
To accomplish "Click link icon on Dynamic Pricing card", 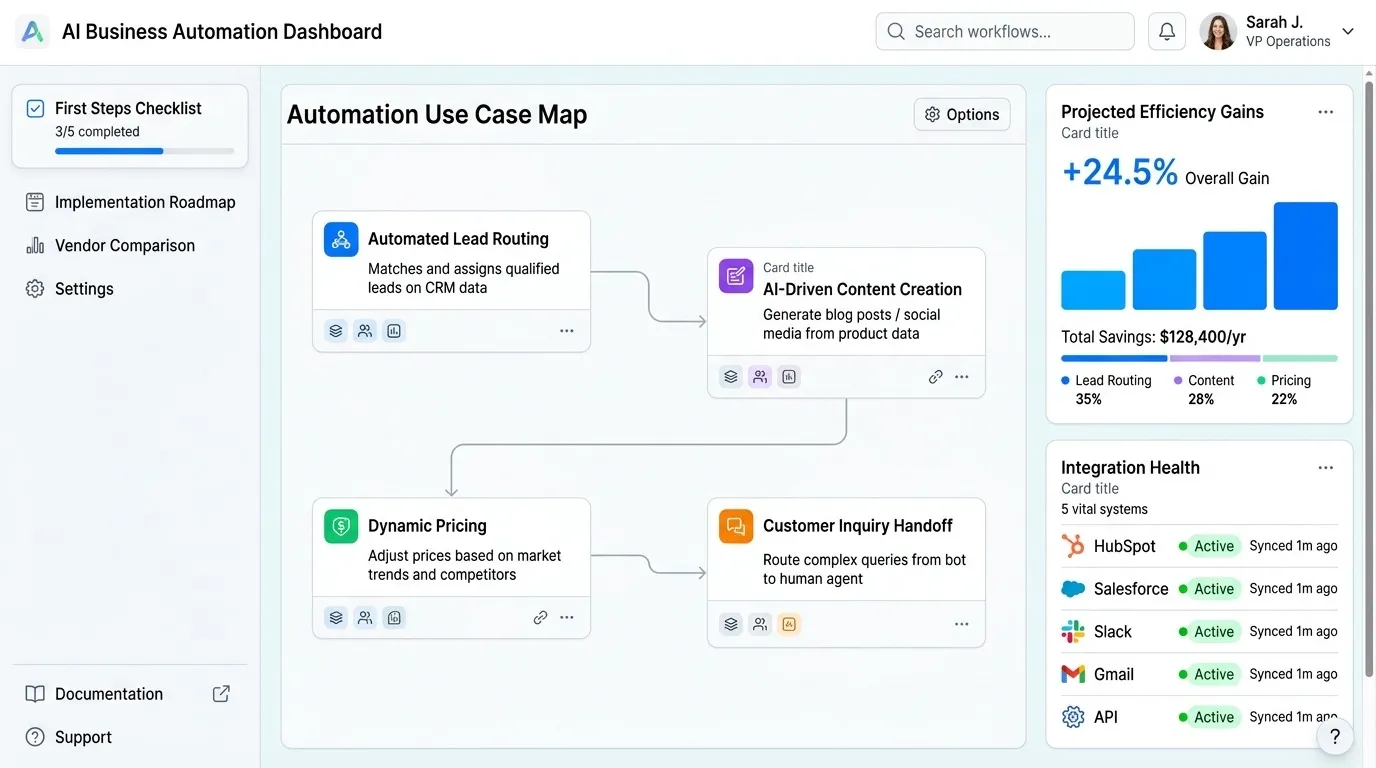I will [540, 618].
